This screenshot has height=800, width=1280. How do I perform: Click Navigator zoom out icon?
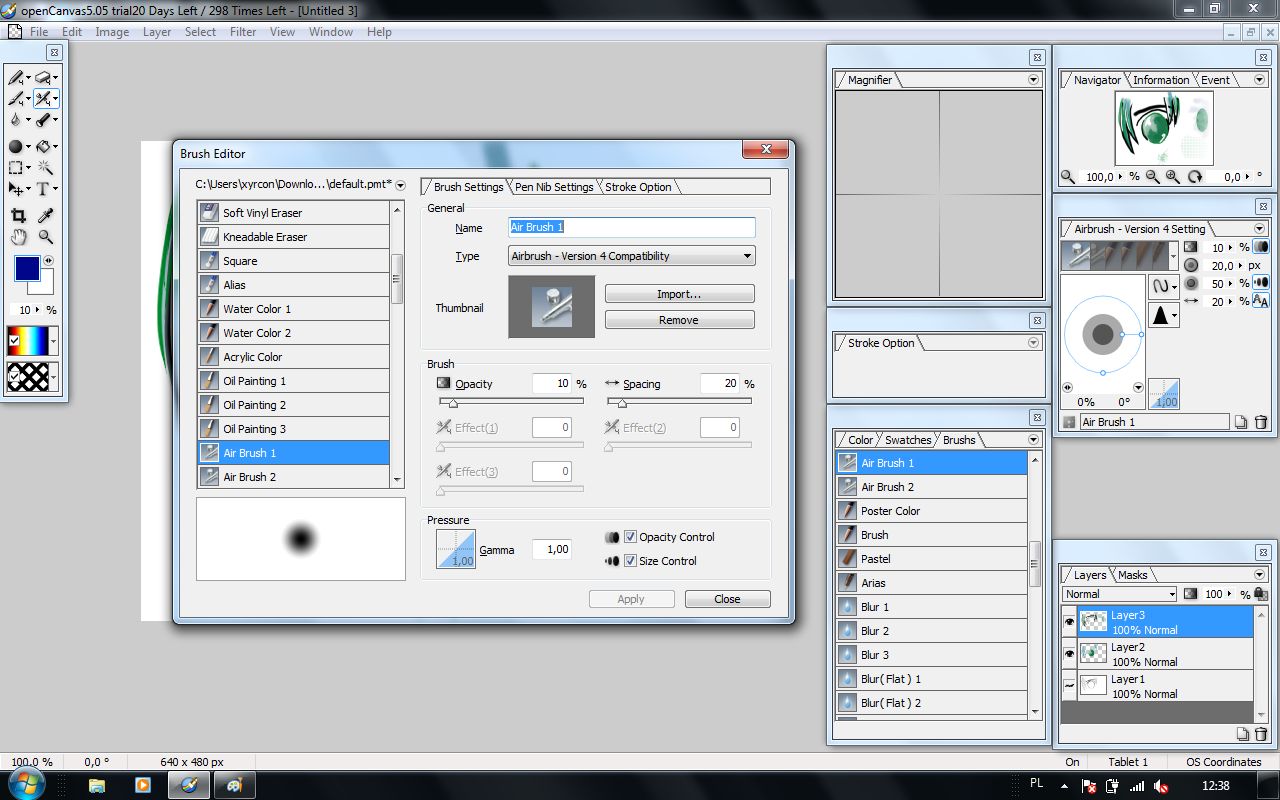1152,177
